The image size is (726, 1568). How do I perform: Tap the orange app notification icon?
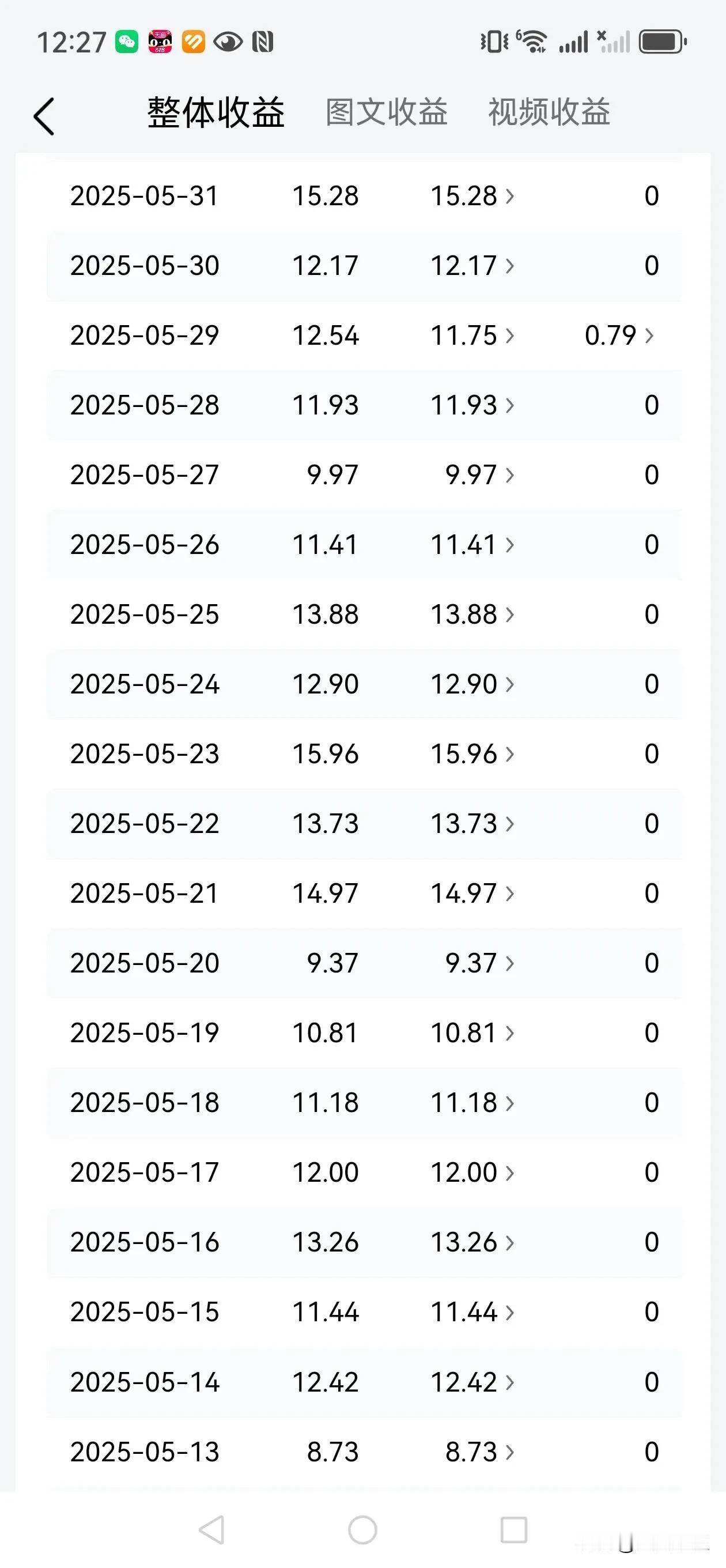click(x=194, y=42)
